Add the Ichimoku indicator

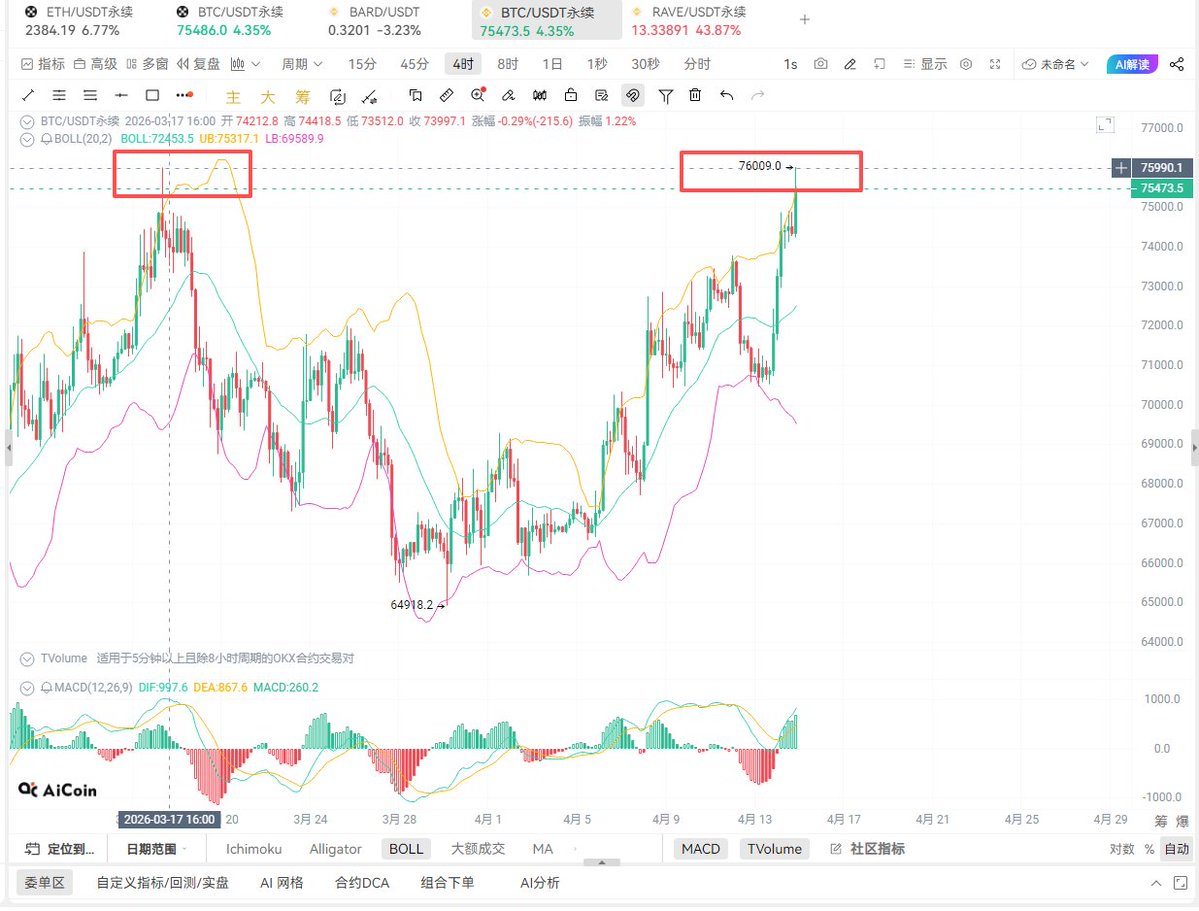(254, 849)
